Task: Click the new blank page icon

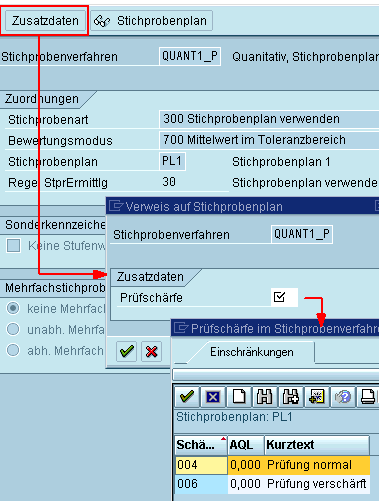Action: (x=239, y=397)
